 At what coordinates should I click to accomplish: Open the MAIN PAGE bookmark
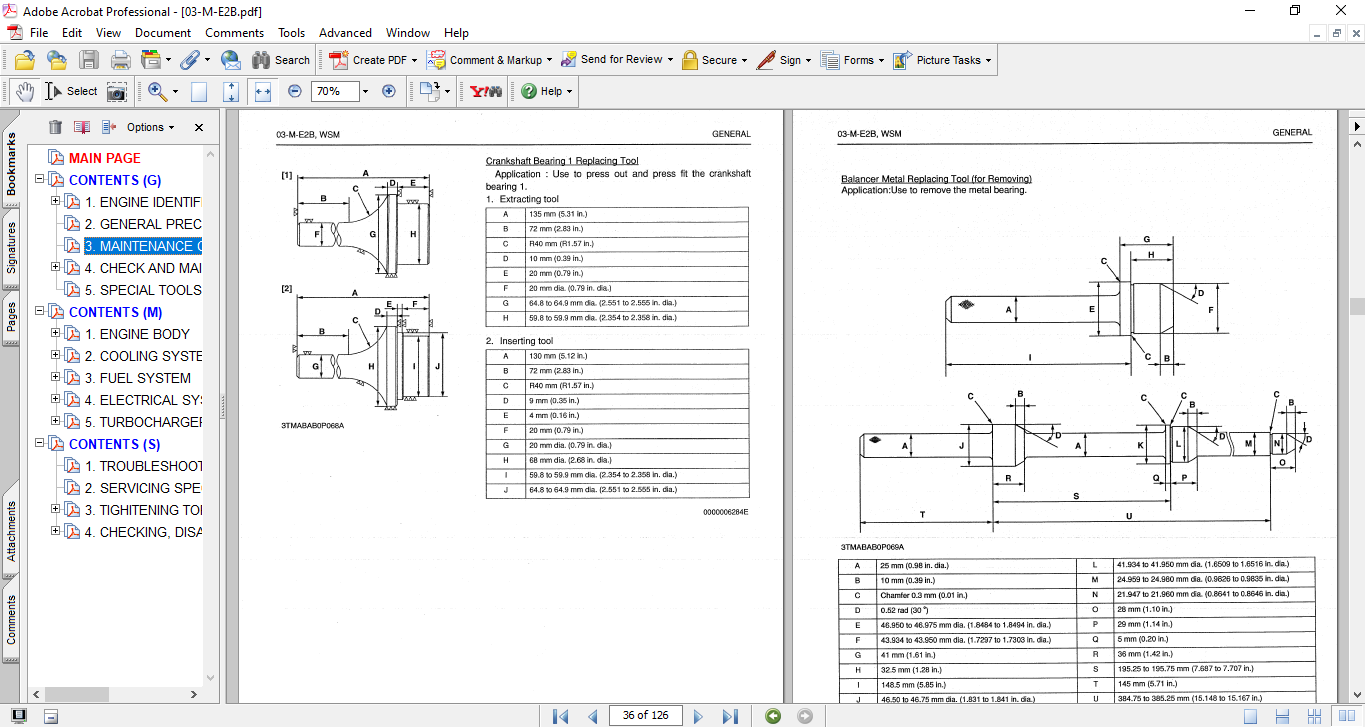[104, 158]
